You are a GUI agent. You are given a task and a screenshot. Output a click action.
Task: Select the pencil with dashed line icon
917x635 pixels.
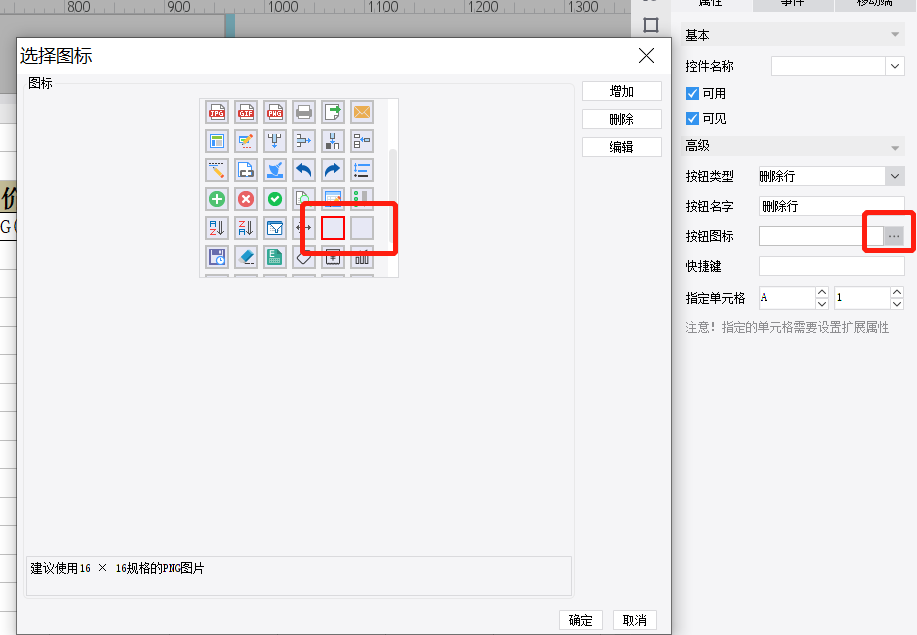pyautogui.click(x=217, y=170)
